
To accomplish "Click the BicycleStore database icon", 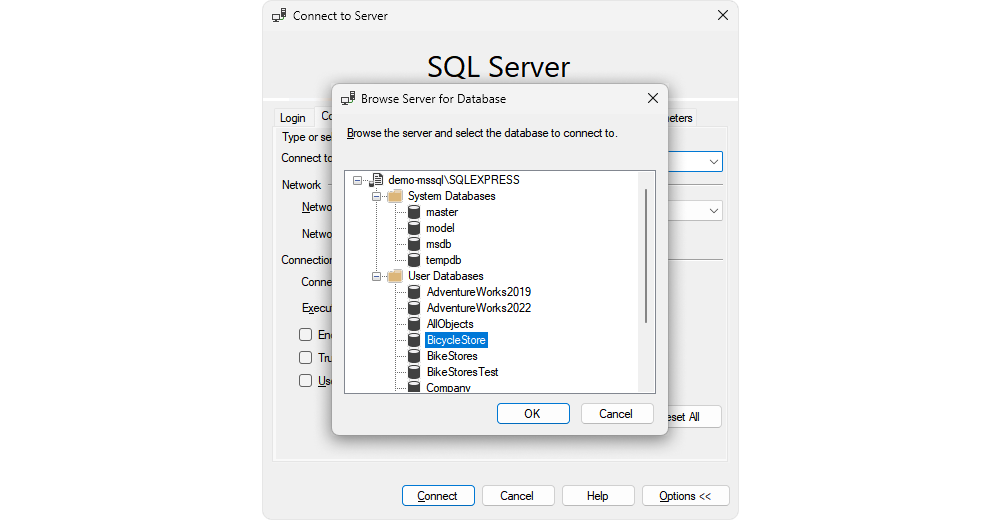I will pos(414,339).
